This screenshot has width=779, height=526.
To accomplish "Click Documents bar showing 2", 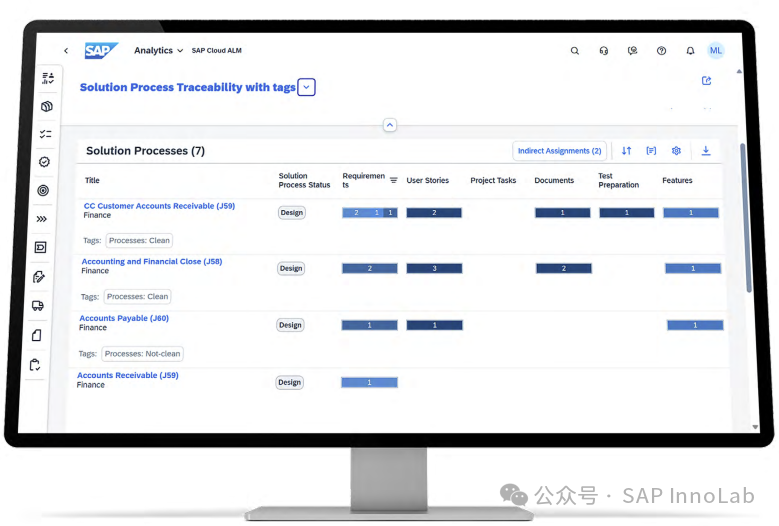I will point(564,268).
